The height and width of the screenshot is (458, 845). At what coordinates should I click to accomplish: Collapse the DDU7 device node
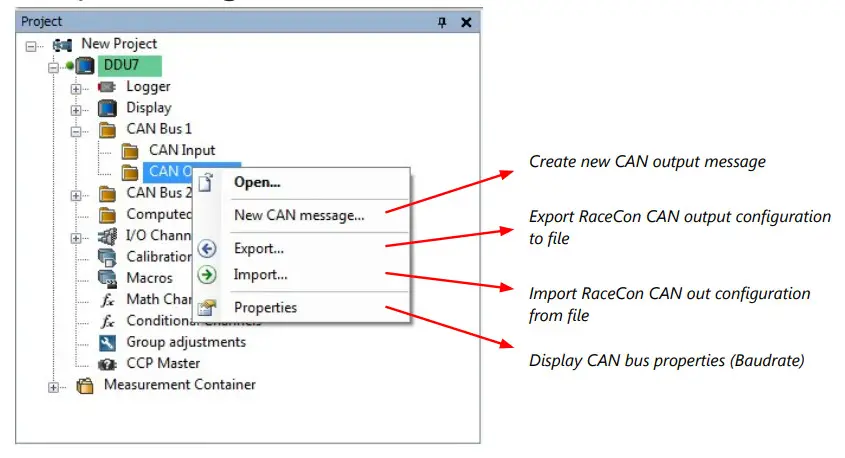click(53, 68)
